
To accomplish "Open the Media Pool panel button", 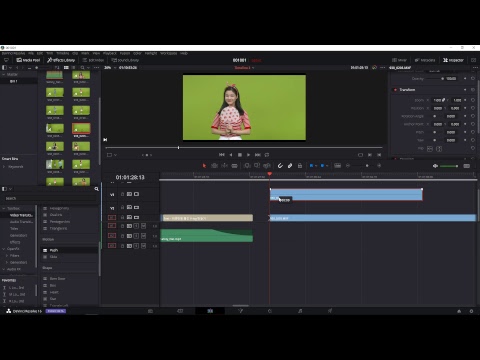I will click(28, 60).
